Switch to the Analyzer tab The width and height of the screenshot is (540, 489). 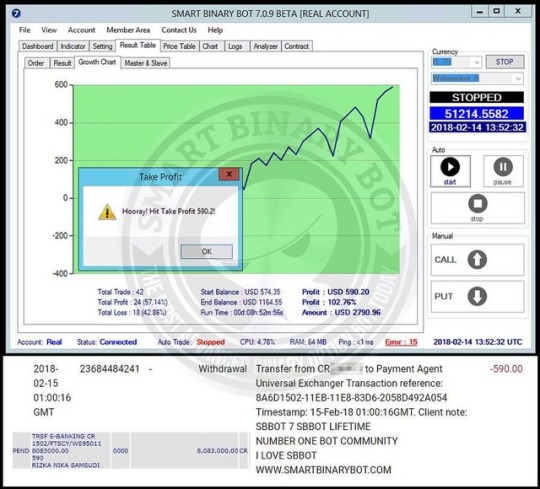(x=266, y=46)
